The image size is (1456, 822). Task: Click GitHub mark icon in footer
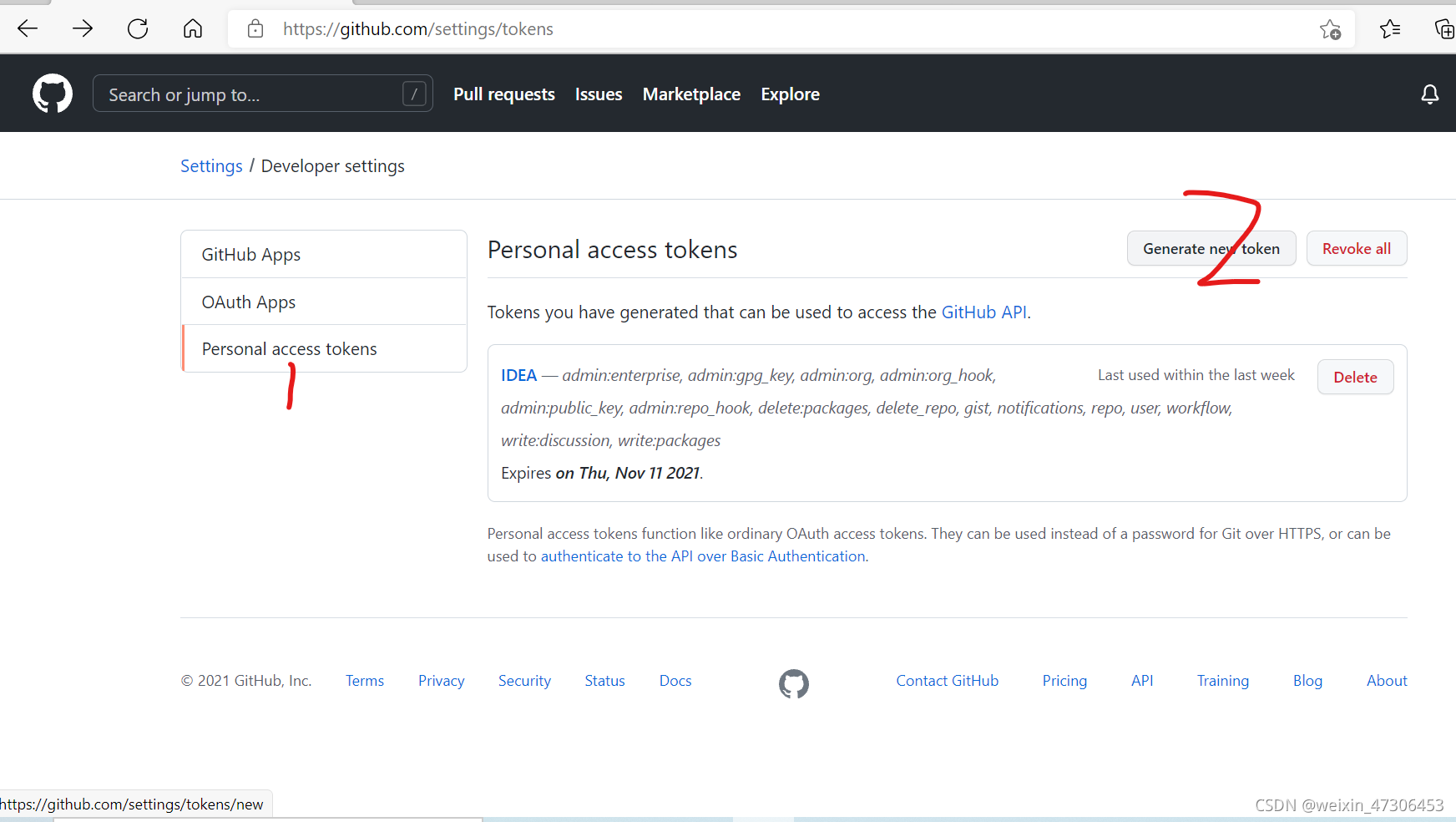click(x=794, y=684)
